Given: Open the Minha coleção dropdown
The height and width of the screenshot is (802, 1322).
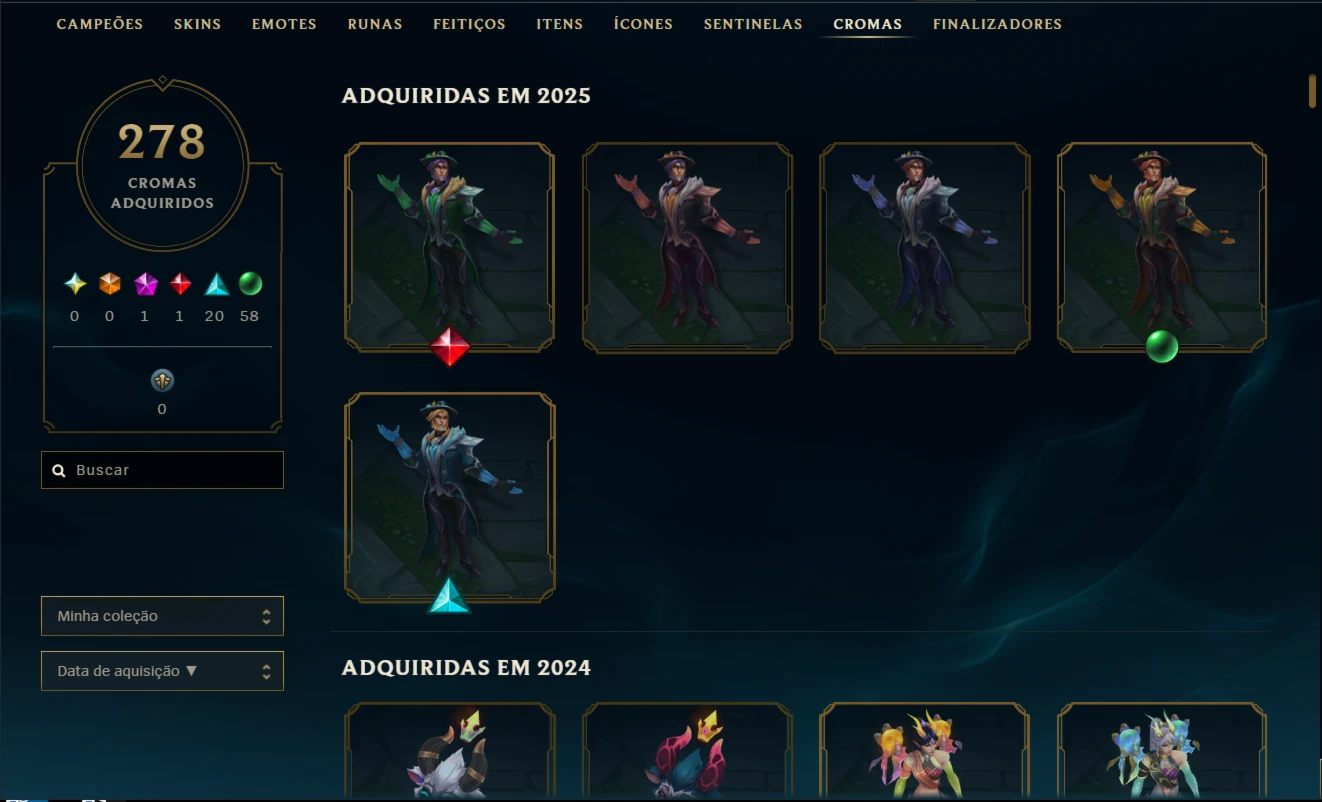Looking at the screenshot, I should point(162,616).
